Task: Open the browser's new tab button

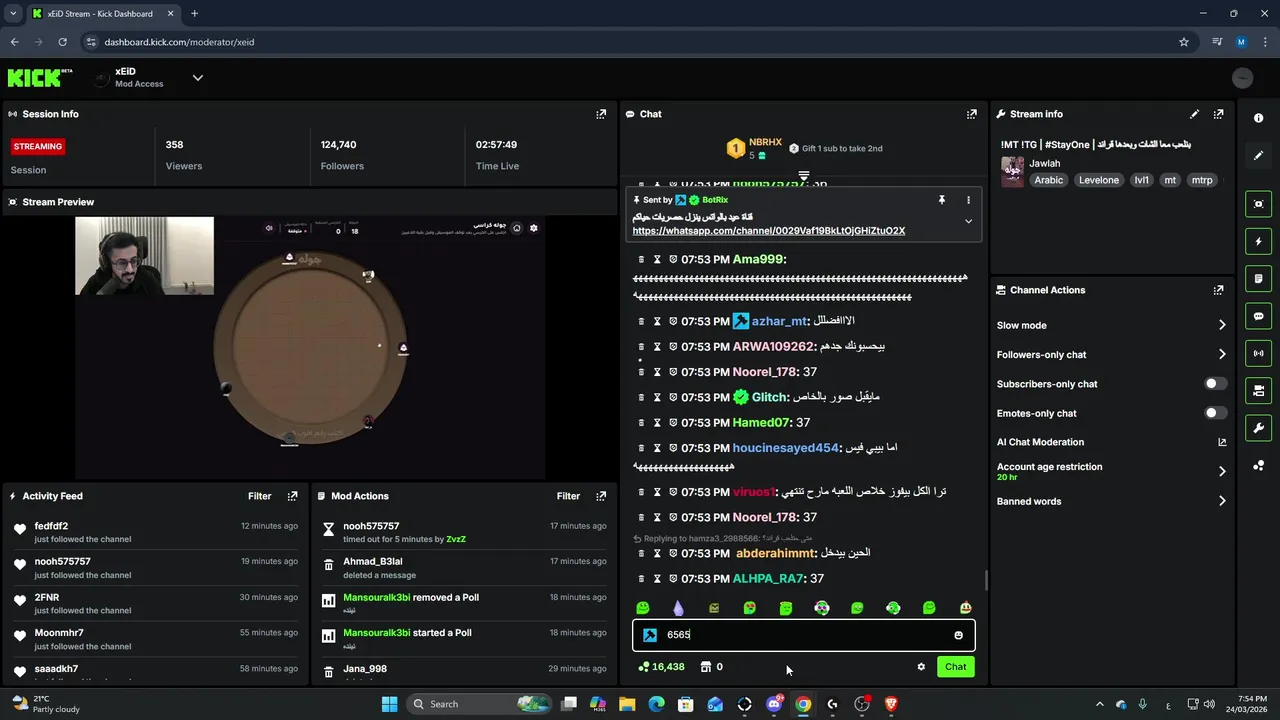Action: tap(194, 14)
